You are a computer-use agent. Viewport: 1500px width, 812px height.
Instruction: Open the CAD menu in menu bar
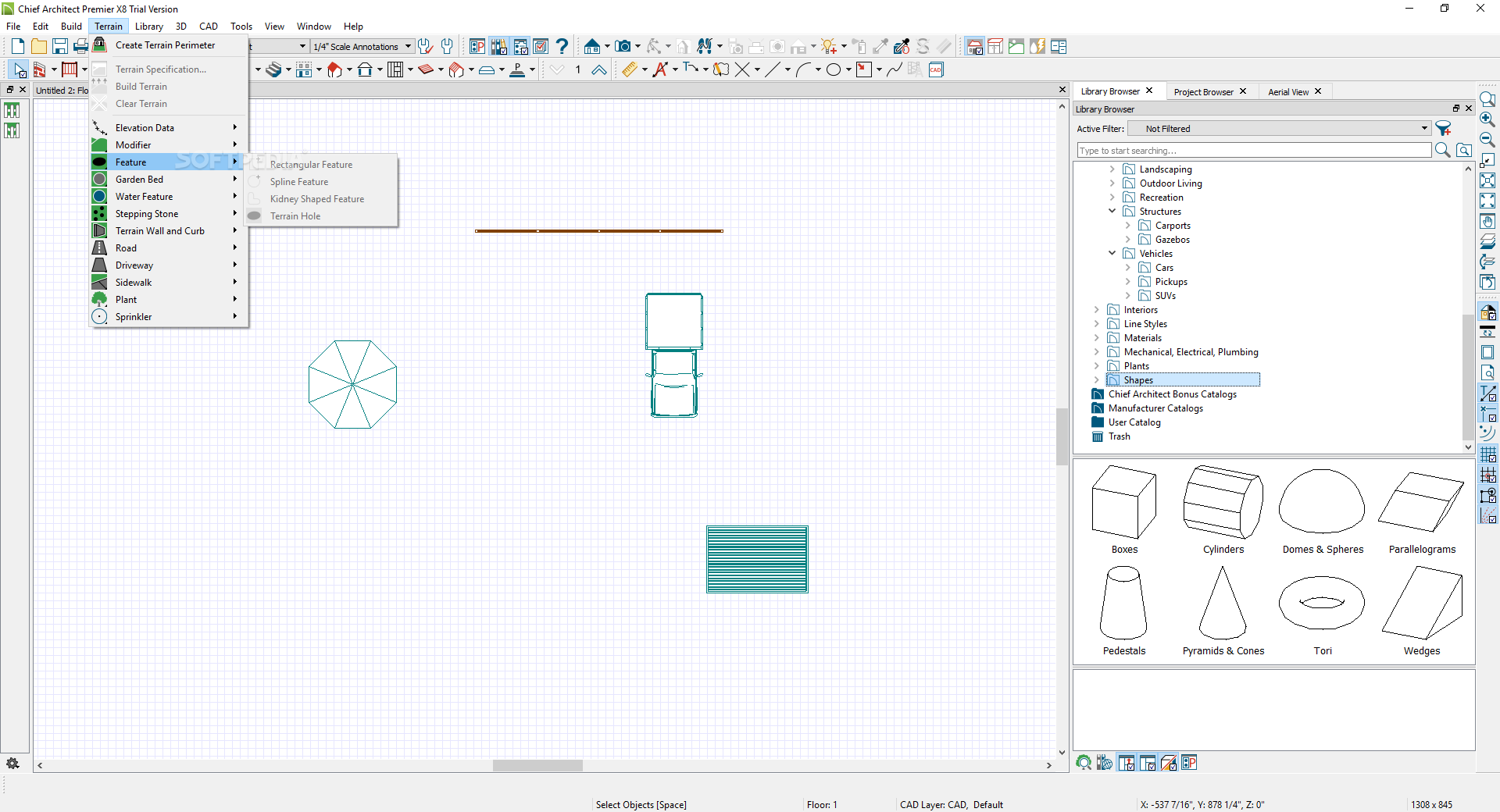coord(208,27)
